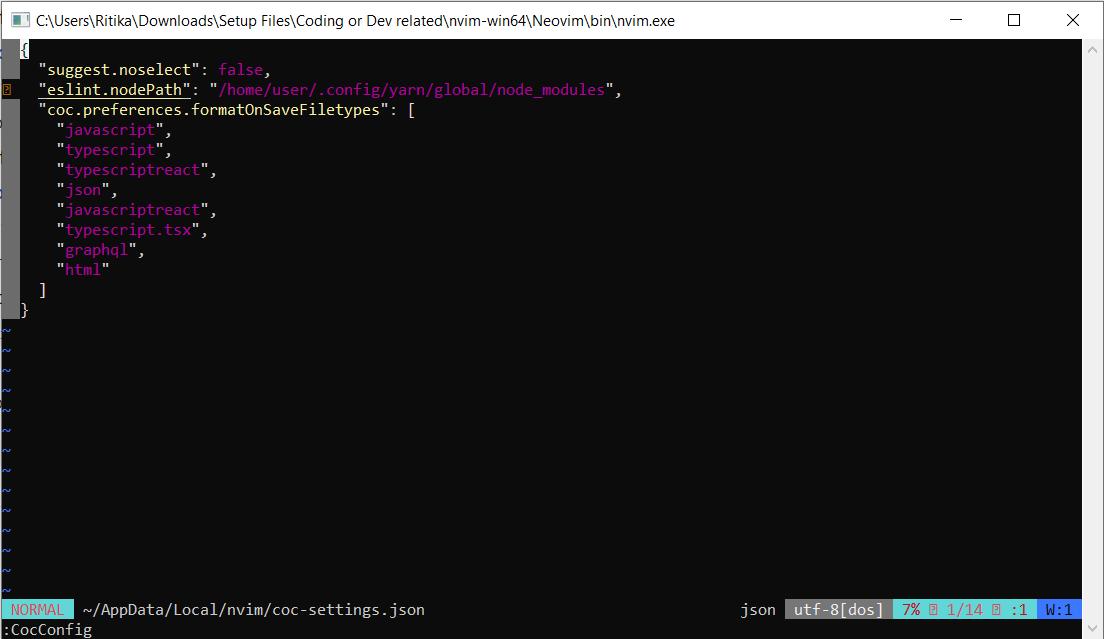Screen dimensions: 1104x639
Task: Click the "javascriptreact" array entry
Action: [132, 210]
